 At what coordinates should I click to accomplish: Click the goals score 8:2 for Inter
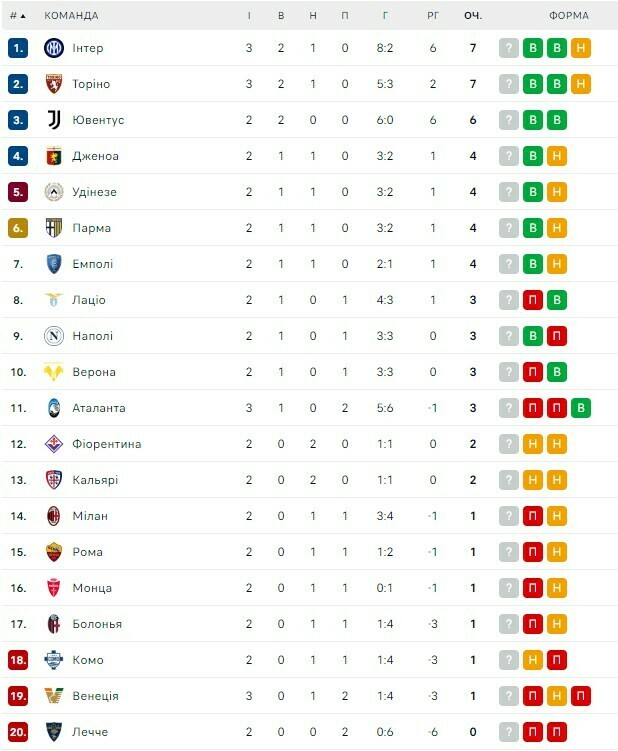tap(385, 48)
